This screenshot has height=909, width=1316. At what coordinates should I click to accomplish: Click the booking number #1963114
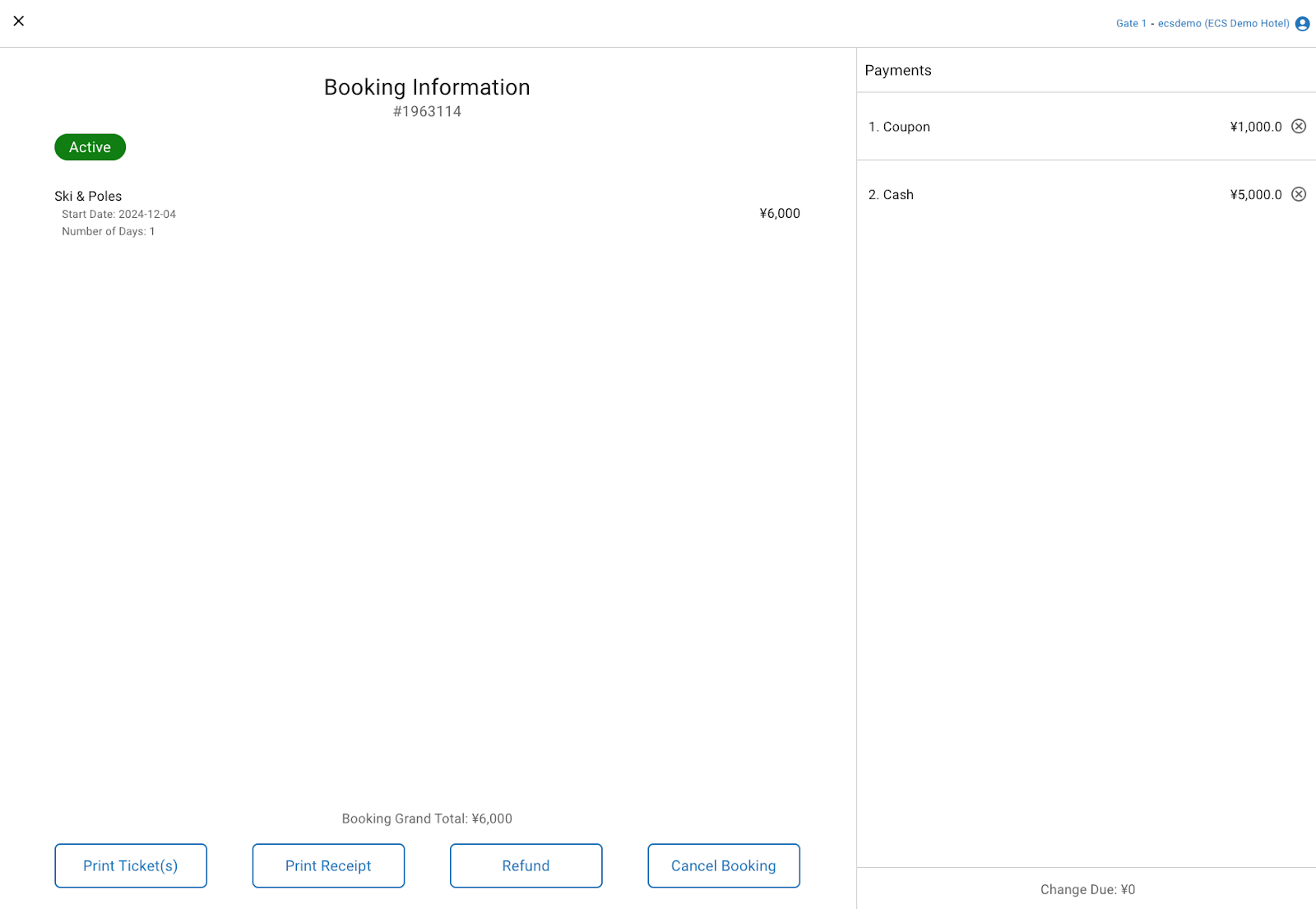(x=427, y=112)
